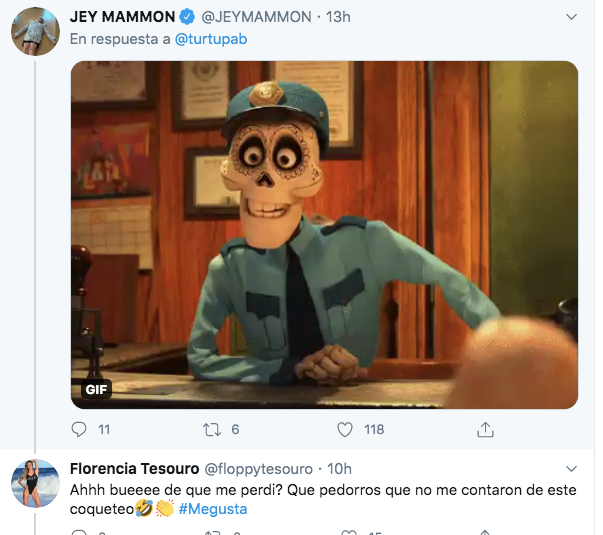Like the tweet with 118 likes
This screenshot has height=535, width=603.
(x=345, y=429)
